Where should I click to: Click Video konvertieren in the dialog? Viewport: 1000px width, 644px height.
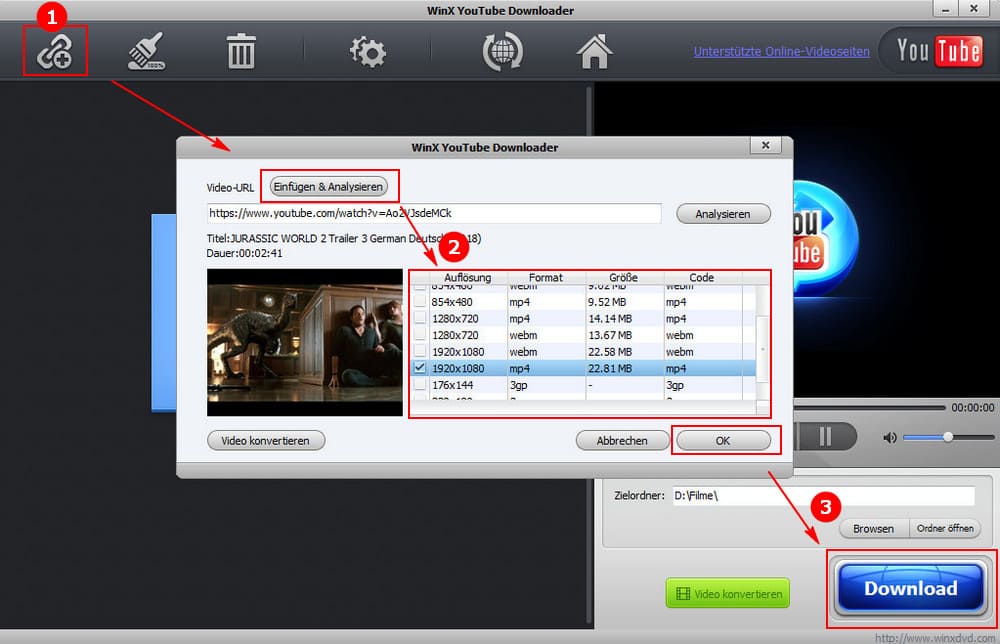click(266, 441)
